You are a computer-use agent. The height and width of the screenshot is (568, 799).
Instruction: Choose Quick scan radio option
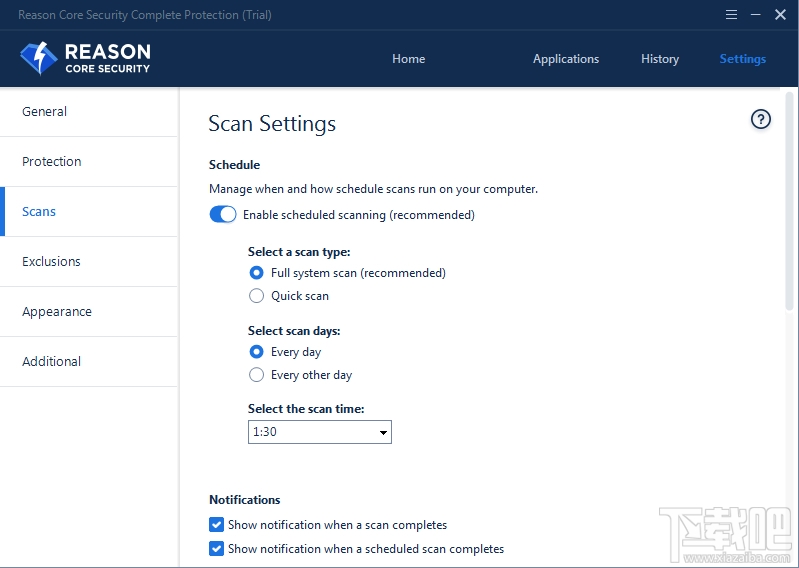pos(256,296)
